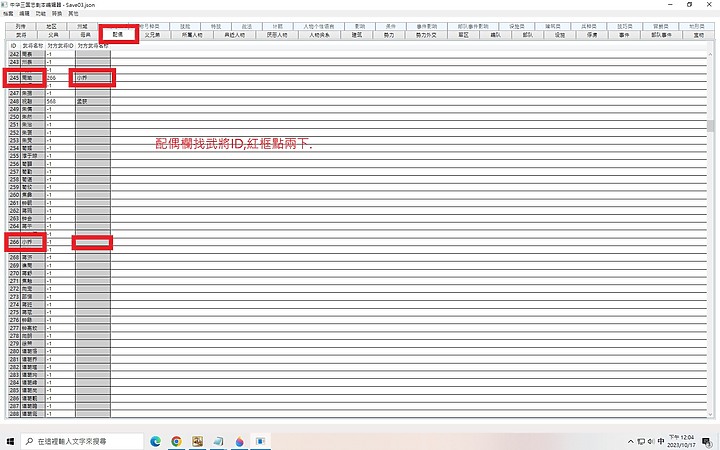
Task: Show hidden system tray icons
Action: (x=630, y=442)
